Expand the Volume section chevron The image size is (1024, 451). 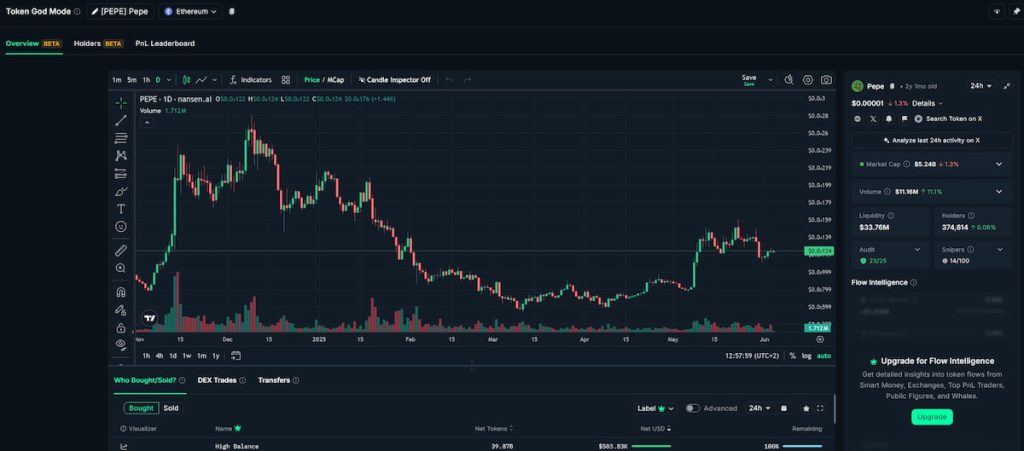tap(999, 192)
